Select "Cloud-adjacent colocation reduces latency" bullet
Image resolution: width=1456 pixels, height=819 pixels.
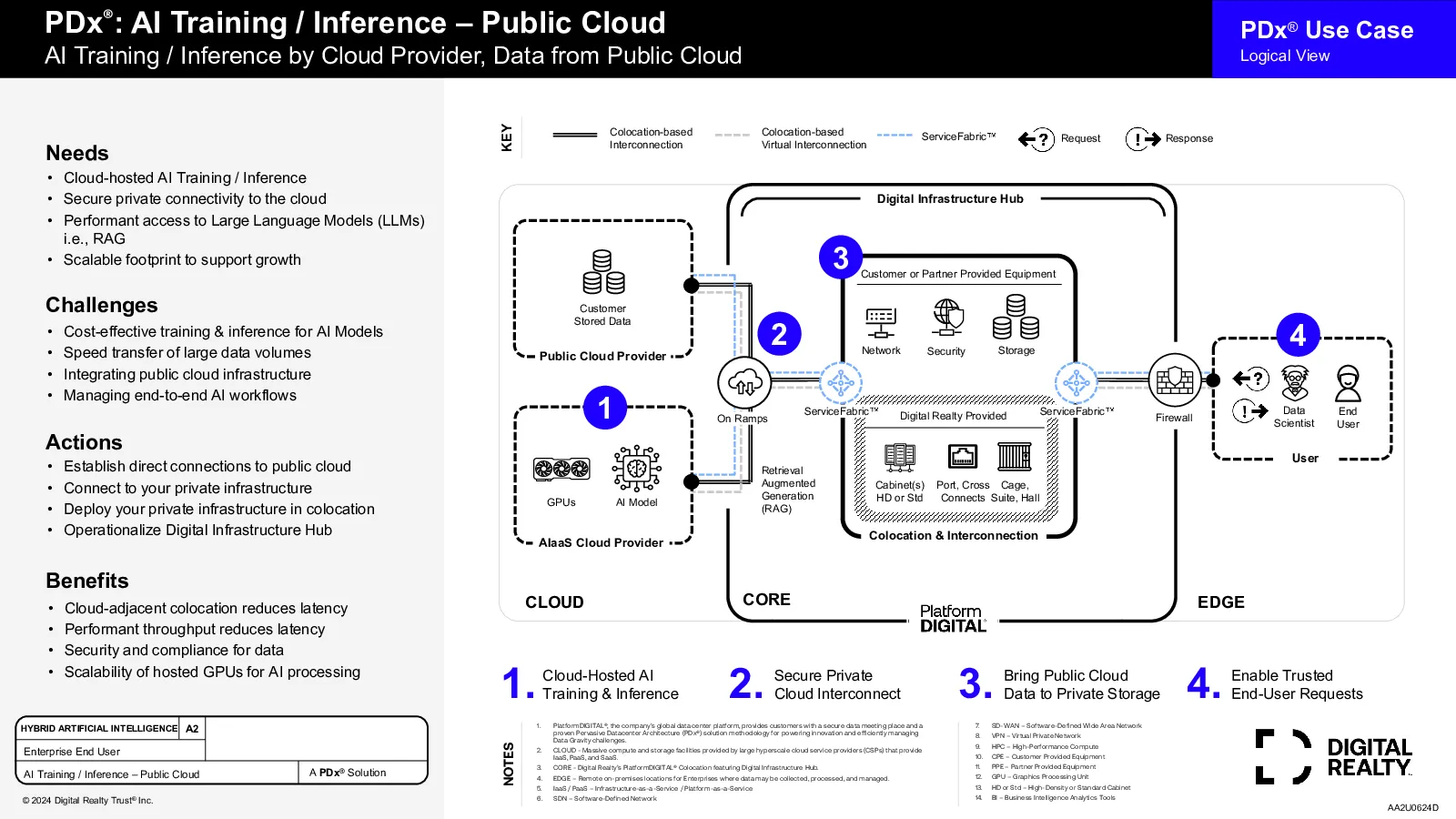click(207, 608)
